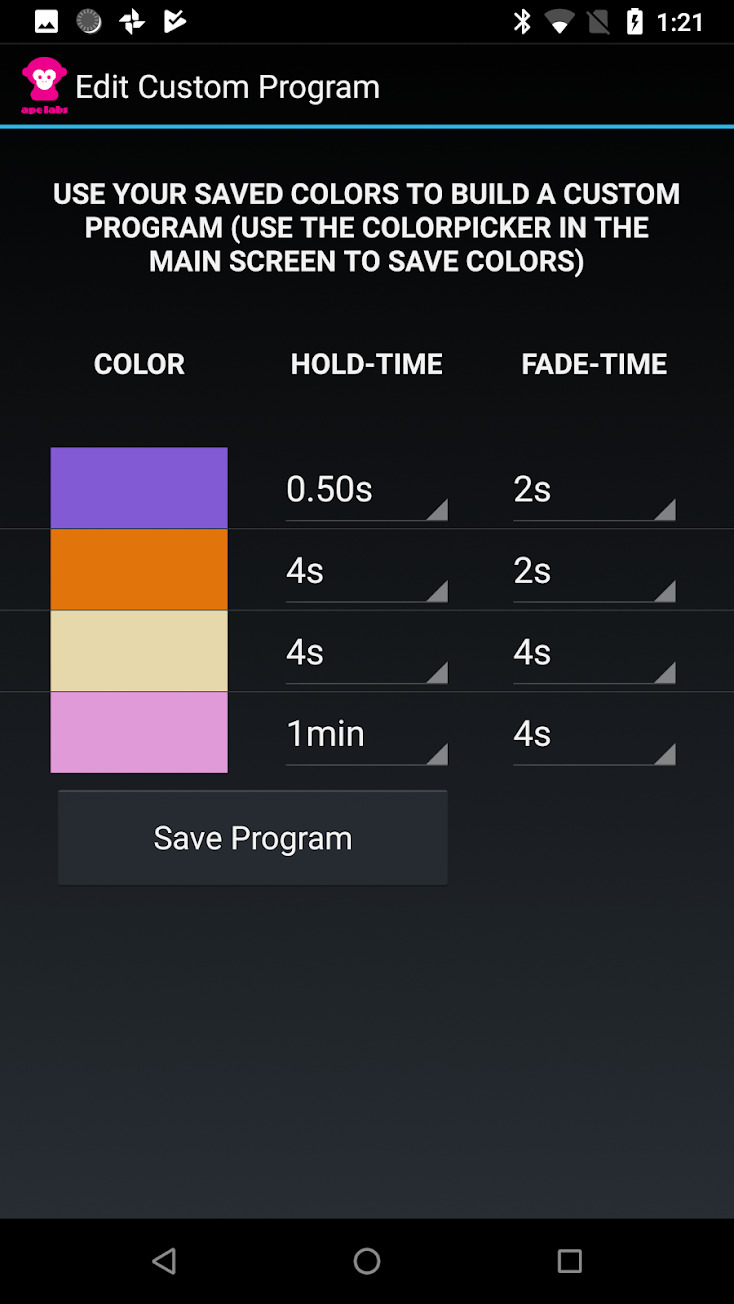734x1304 pixels.
Task: Open the 0.50s hold-time dropdown
Action: pos(366,490)
